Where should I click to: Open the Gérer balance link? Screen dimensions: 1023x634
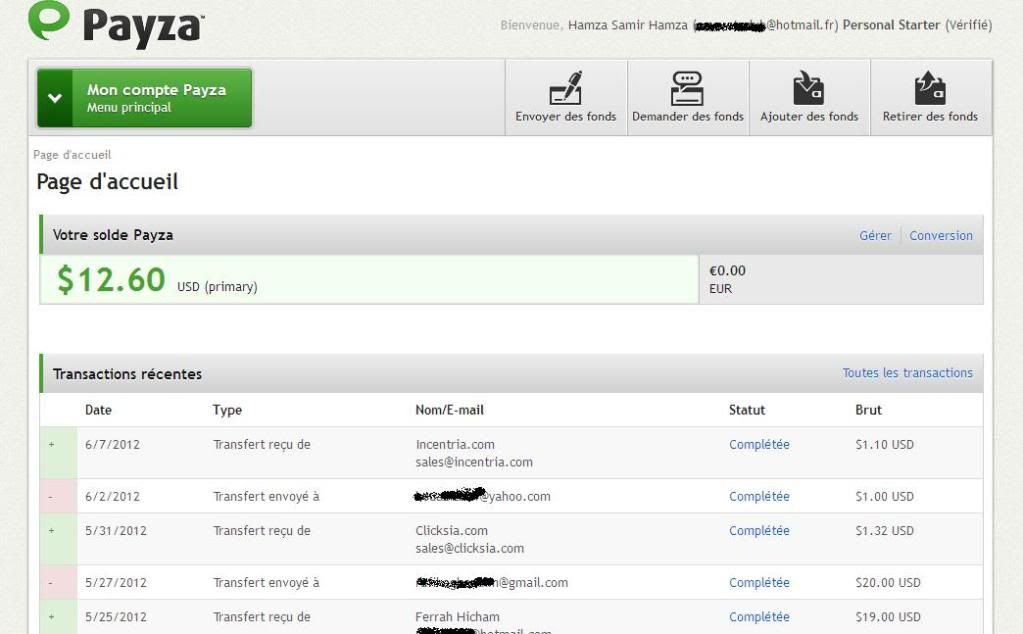click(875, 235)
